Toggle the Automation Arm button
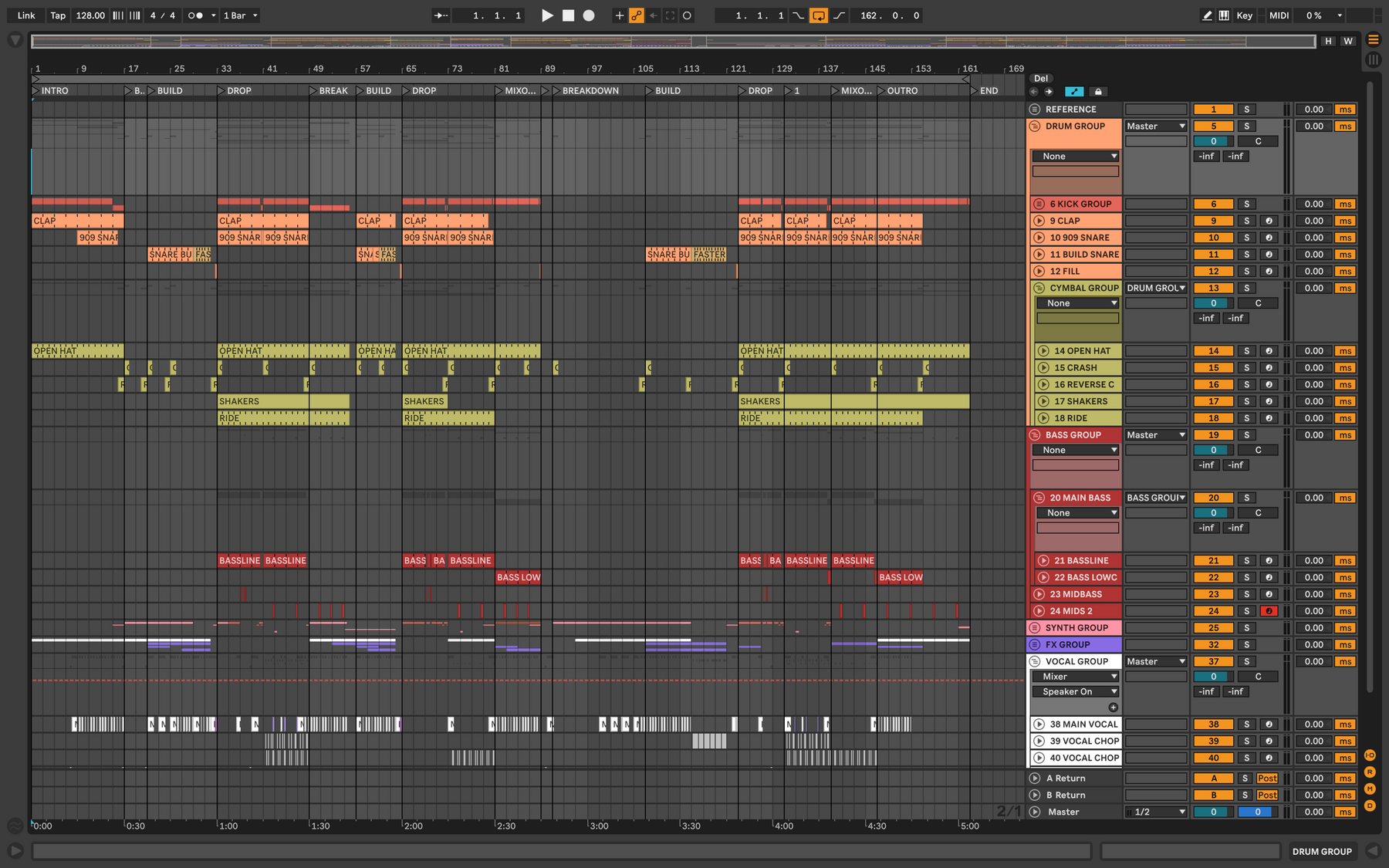The width and height of the screenshot is (1389, 868). click(x=637, y=15)
